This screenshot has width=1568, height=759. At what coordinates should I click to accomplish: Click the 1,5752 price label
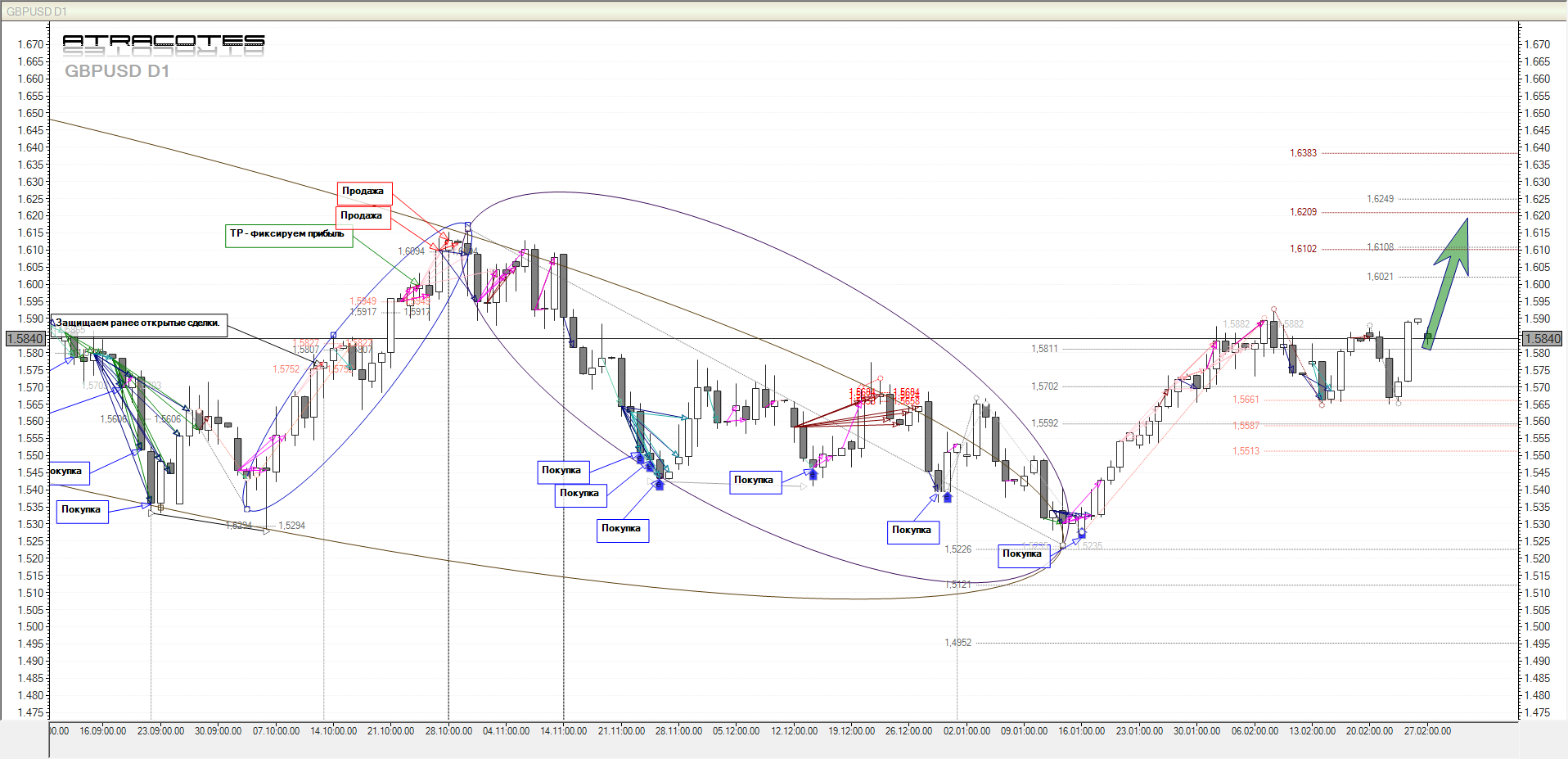click(286, 369)
